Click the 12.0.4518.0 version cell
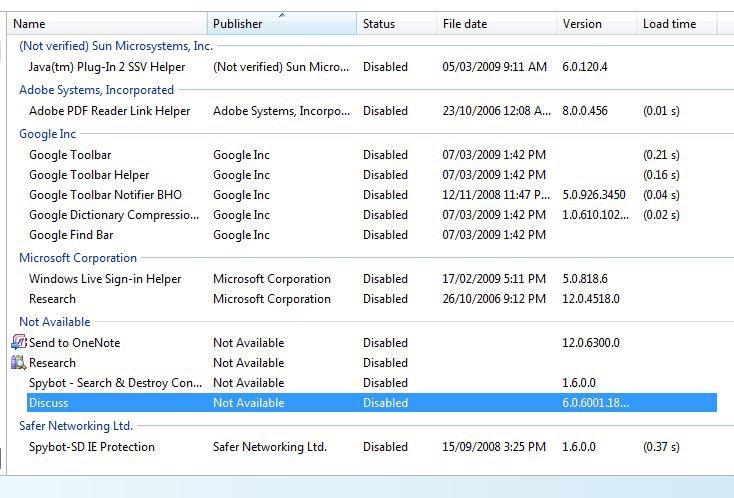Viewport: 734px width, 498px height. coord(591,299)
